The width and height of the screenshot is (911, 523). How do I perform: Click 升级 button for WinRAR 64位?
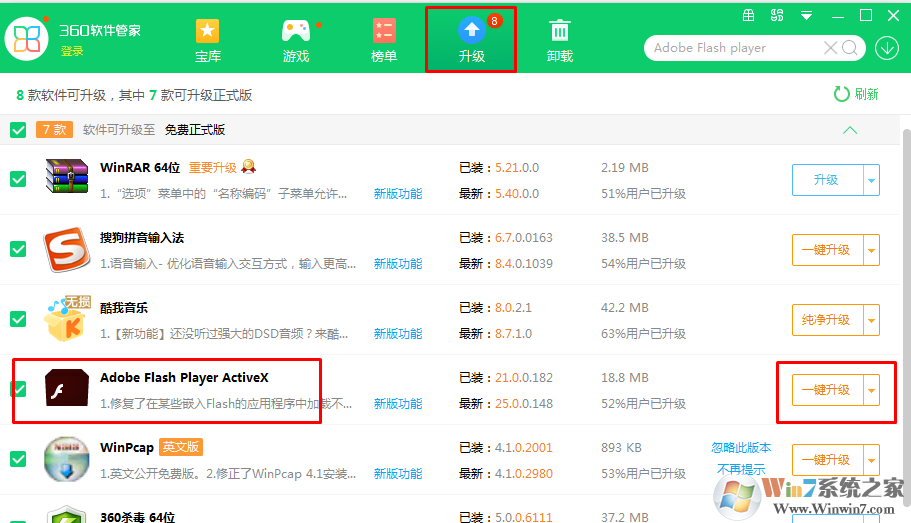(x=827, y=180)
